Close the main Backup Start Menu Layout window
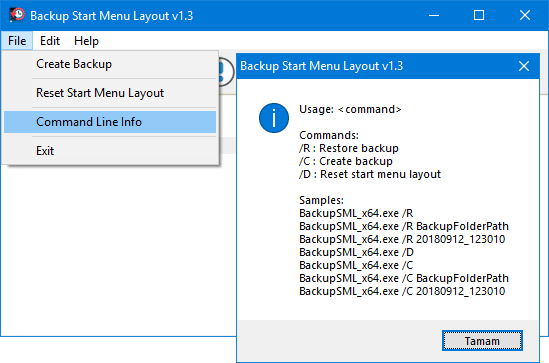Screen dimensions: 549x363 click(525, 15)
